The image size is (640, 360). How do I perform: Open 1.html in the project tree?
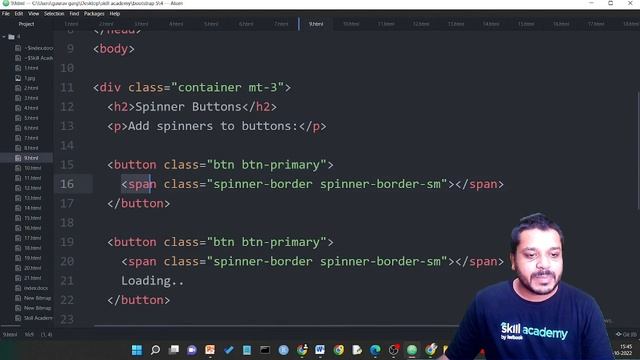click(x=31, y=68)
